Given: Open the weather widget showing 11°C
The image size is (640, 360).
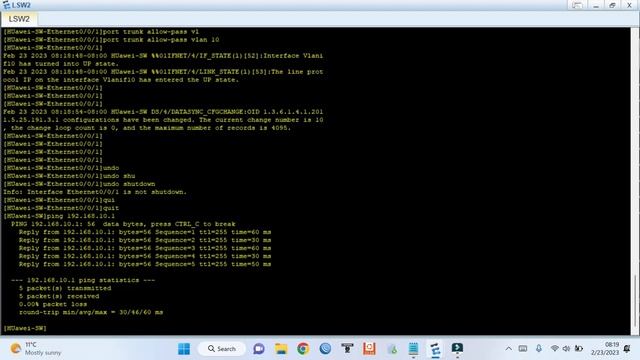Looking at the screenshot, I should (36, 349).
